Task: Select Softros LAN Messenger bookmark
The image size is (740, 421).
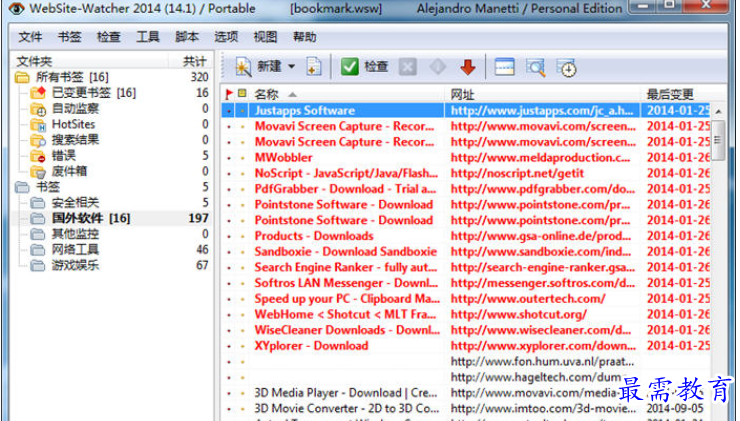Action: tap(466, 283)
